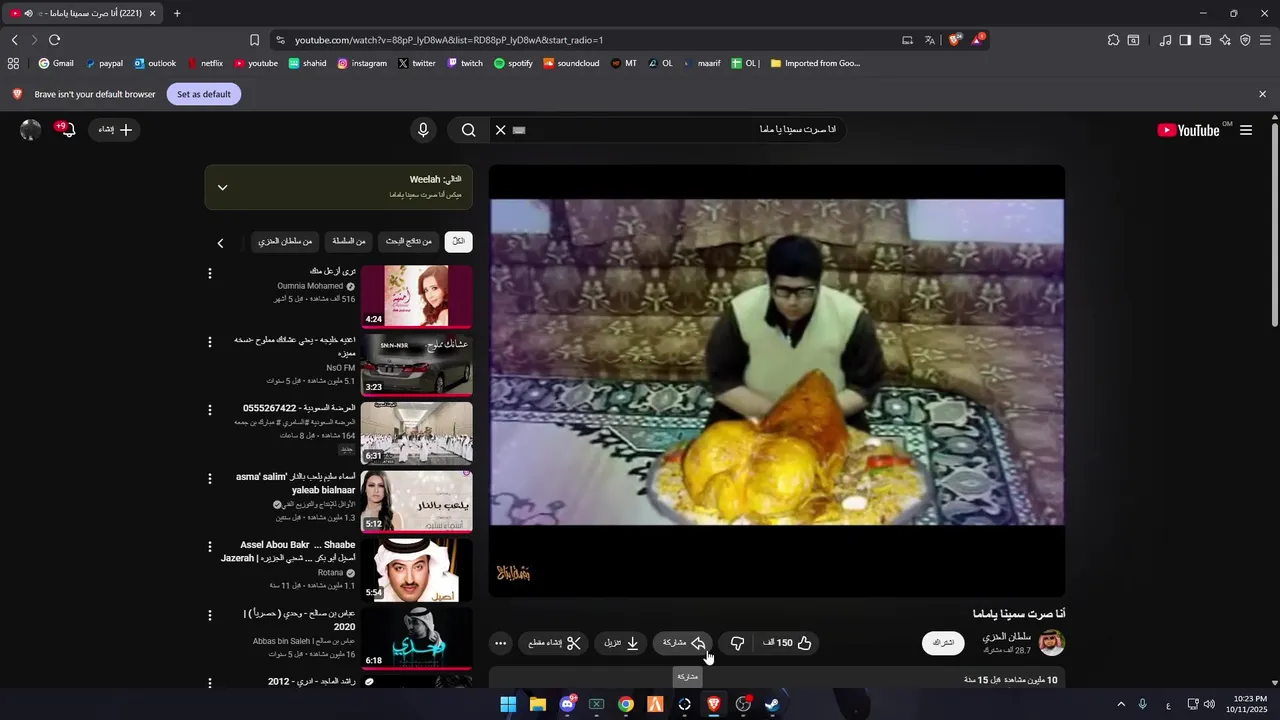This screenshot has width=1280, height=720.
Task: Clear the search box with X
Action: [x=501, y=130]
